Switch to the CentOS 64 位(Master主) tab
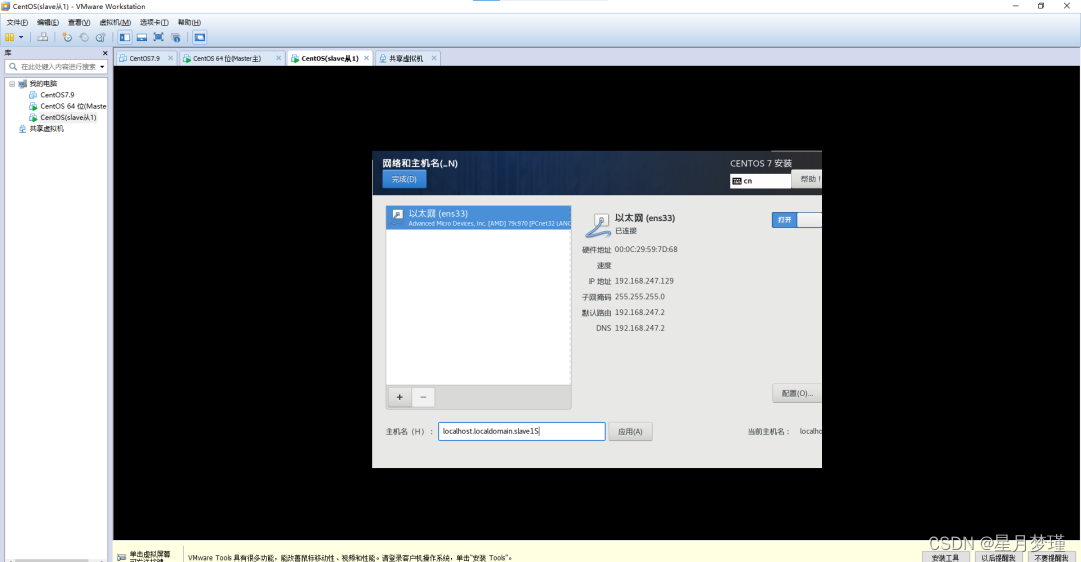The width and height of the screenshot is (1081, 562). tap(227, 59)
